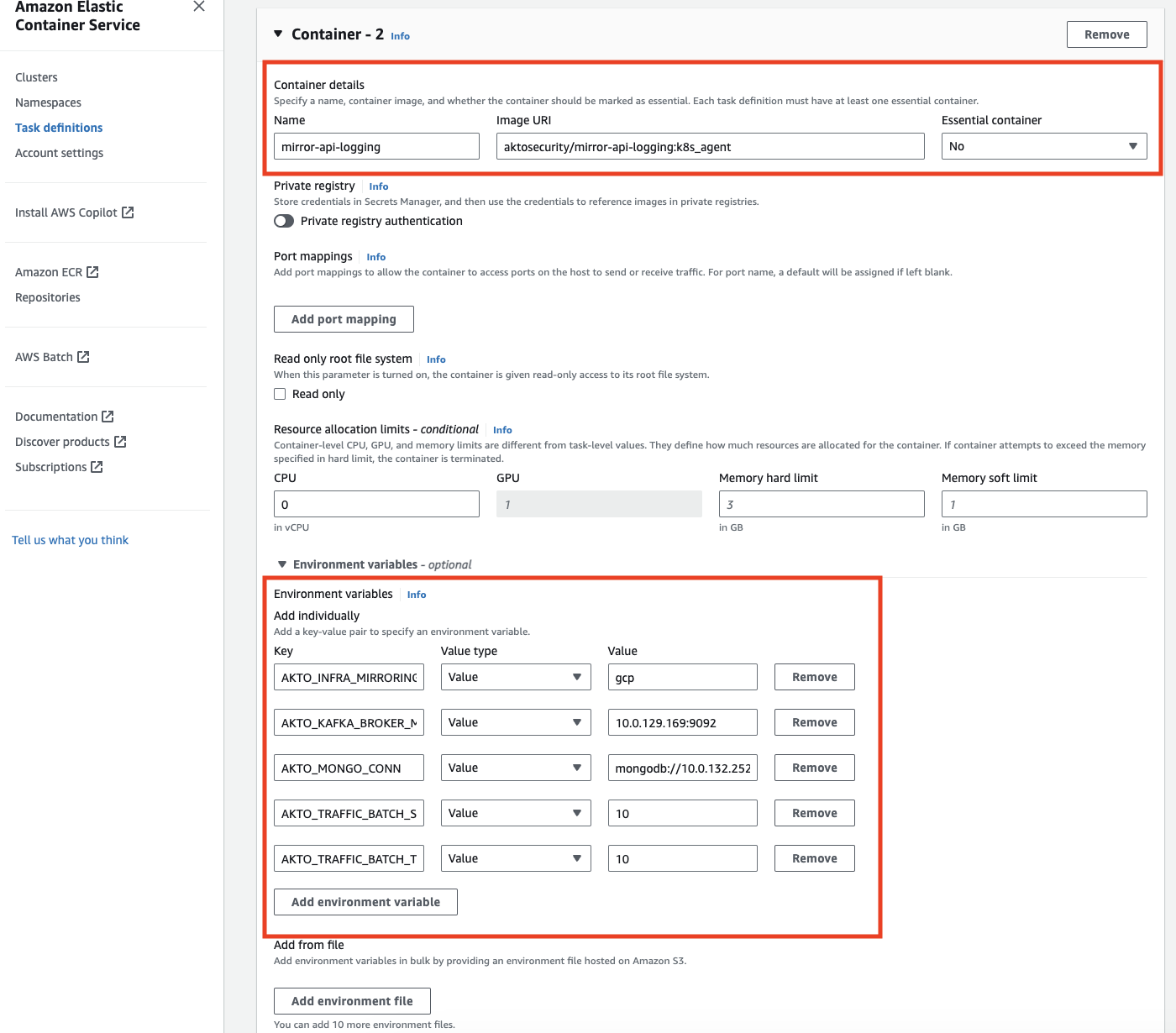Image resolution: width=1176 pixels, height=1033 pixels.
Task: Click external link icon next to Amazon ECR
Action: [x=92, y=272]
